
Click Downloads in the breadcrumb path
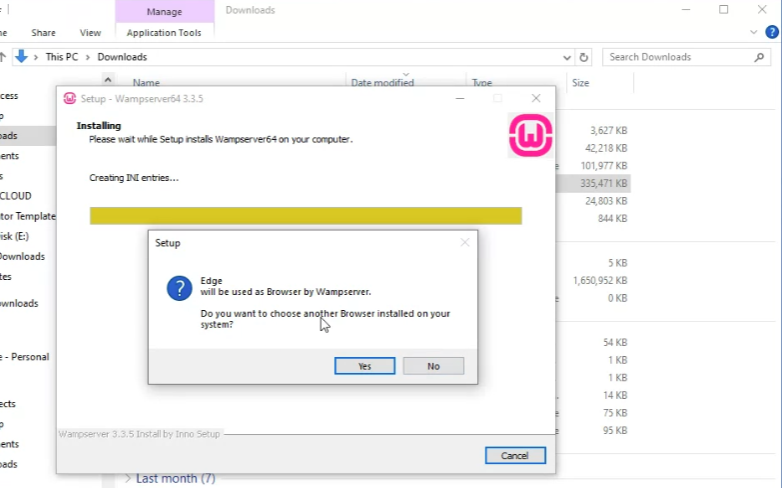[x=122, y=57]
